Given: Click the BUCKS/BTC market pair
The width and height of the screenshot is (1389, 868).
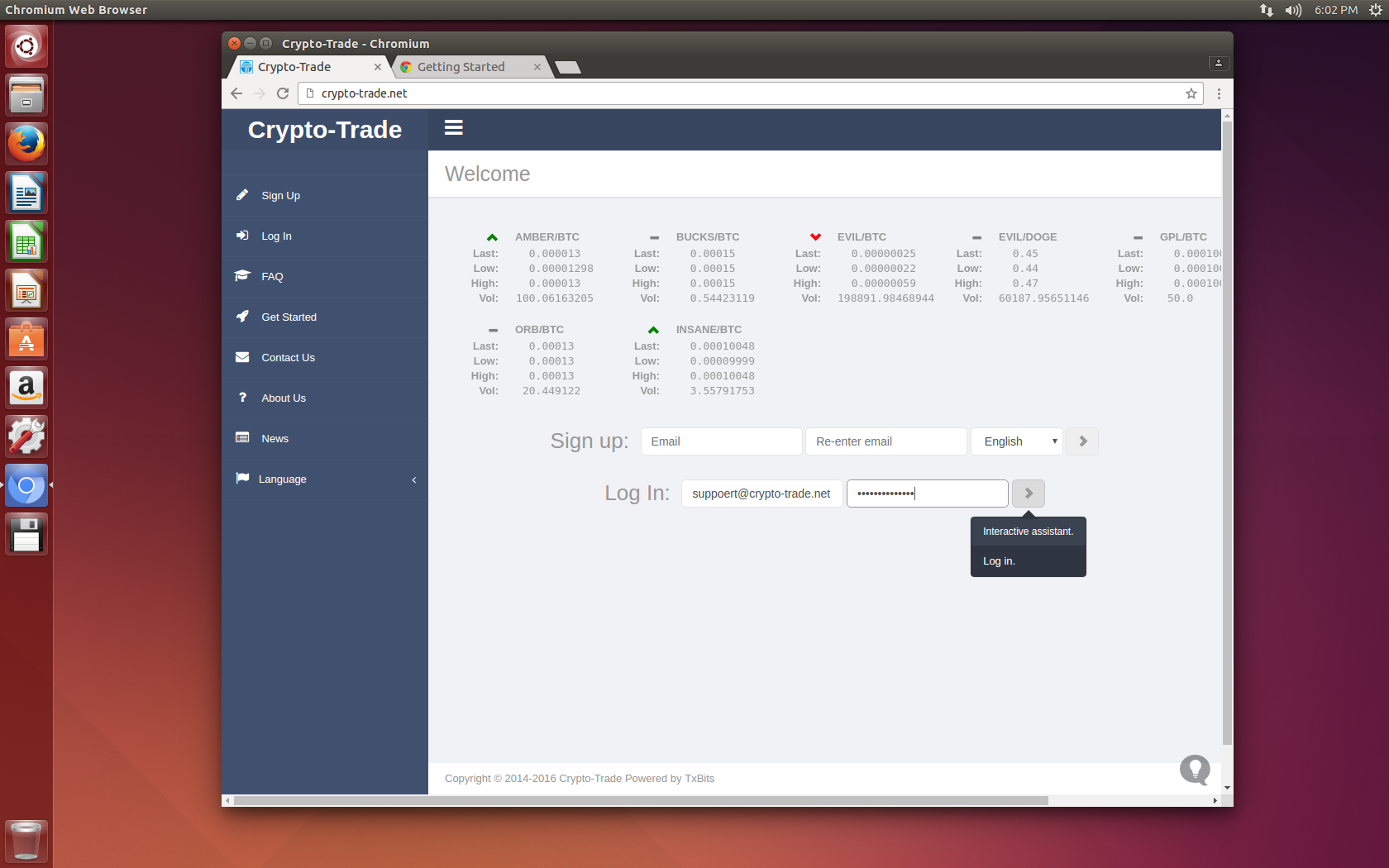Looking at the screenshot, I should click(x=708, y=237).
